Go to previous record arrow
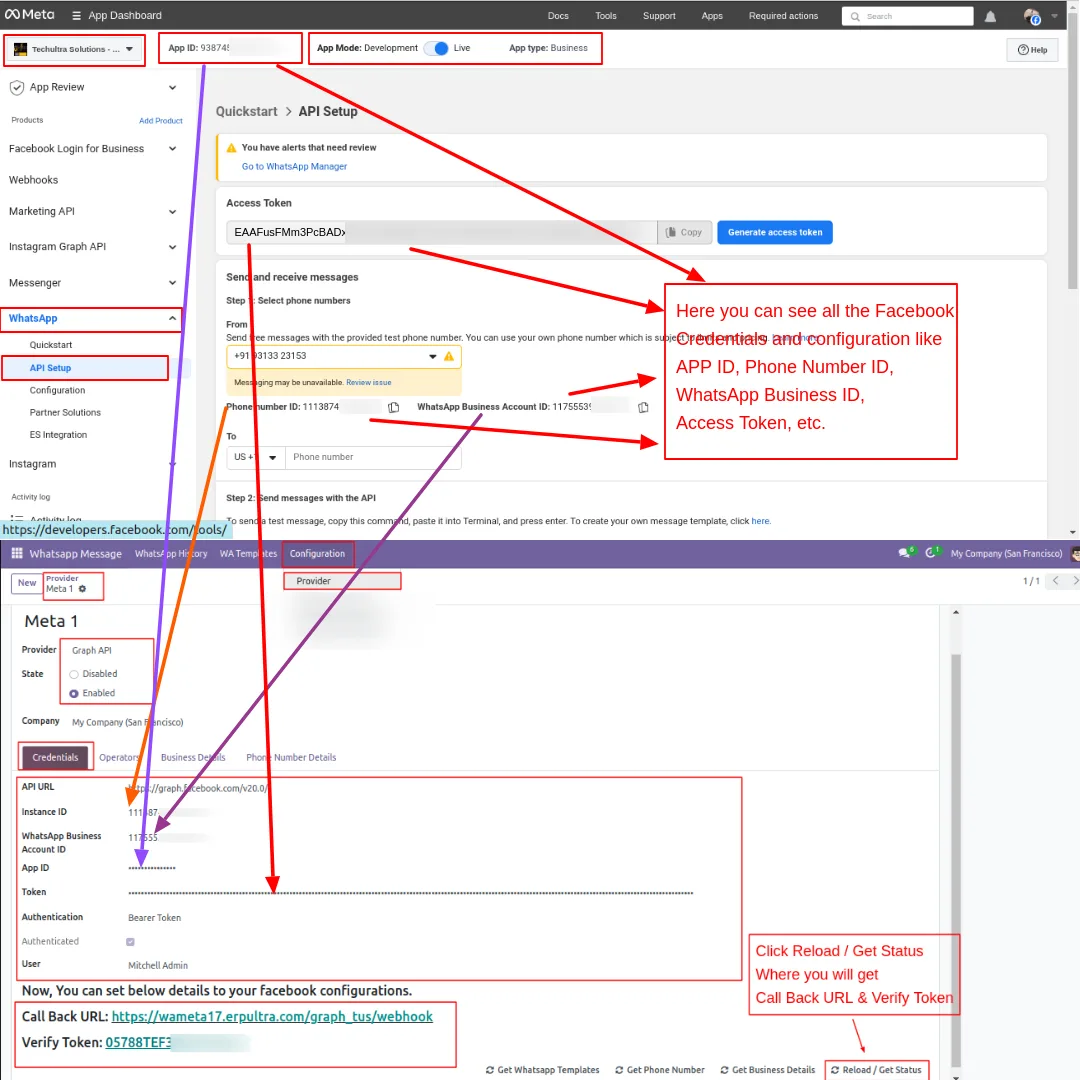Viewport: 1080px width, 1080px height. click(1055, 581)
